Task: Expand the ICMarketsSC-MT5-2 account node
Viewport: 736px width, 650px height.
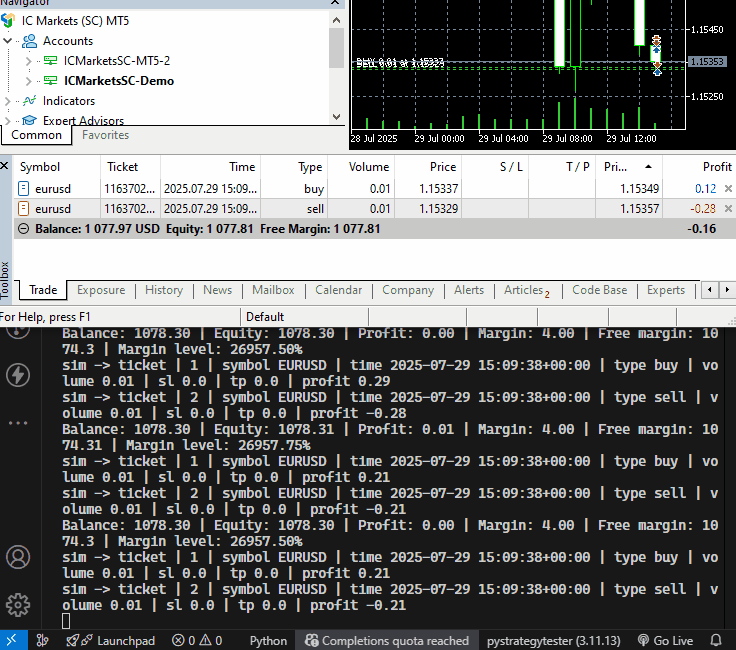Action: click(x=28, y=61)
